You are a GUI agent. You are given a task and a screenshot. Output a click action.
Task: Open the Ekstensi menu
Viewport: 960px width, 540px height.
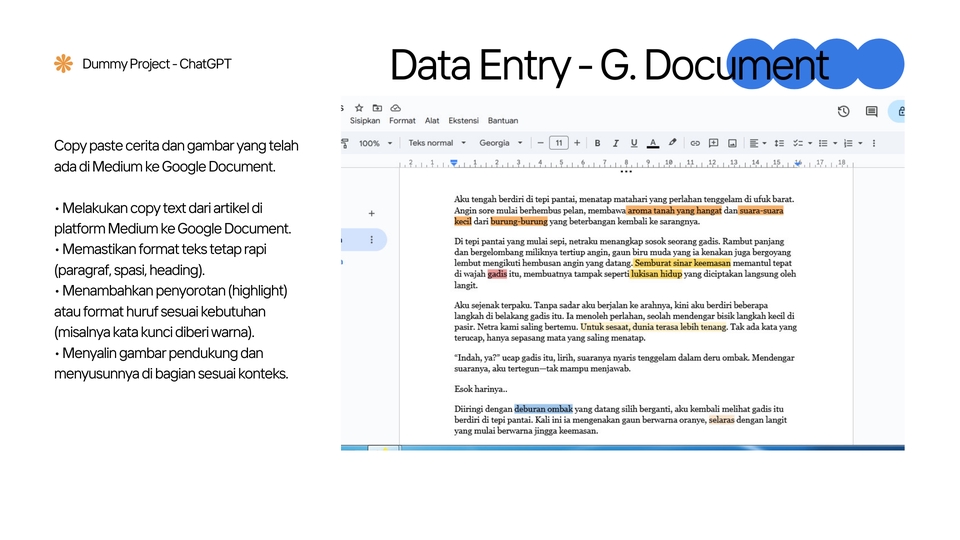(463, 121)
